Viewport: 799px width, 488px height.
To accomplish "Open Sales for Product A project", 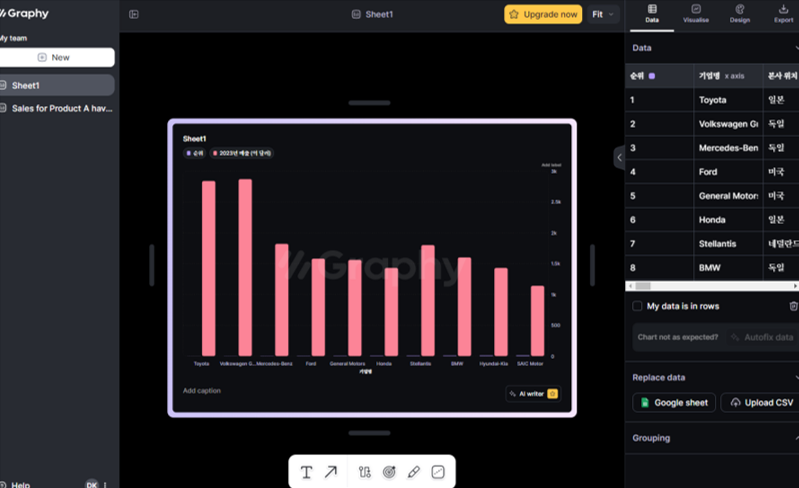I will click(56, 108).
